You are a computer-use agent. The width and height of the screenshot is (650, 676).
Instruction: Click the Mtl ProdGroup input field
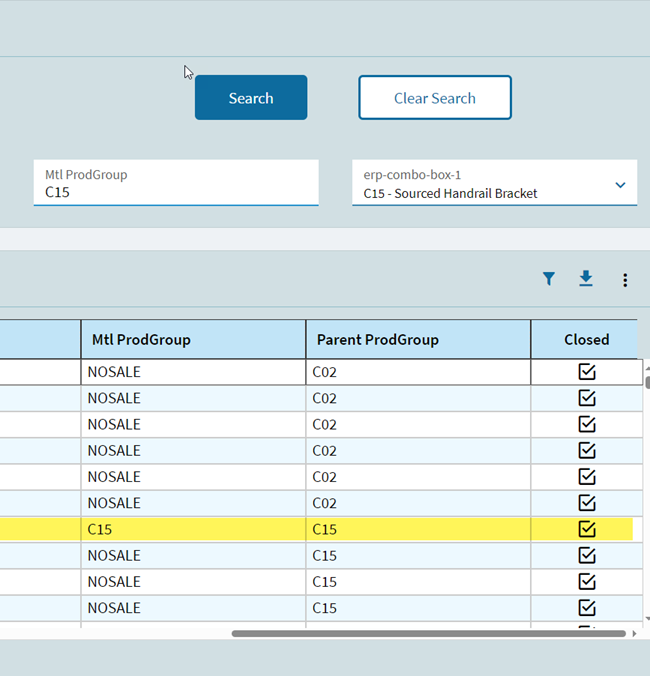[x=175, y=191]
